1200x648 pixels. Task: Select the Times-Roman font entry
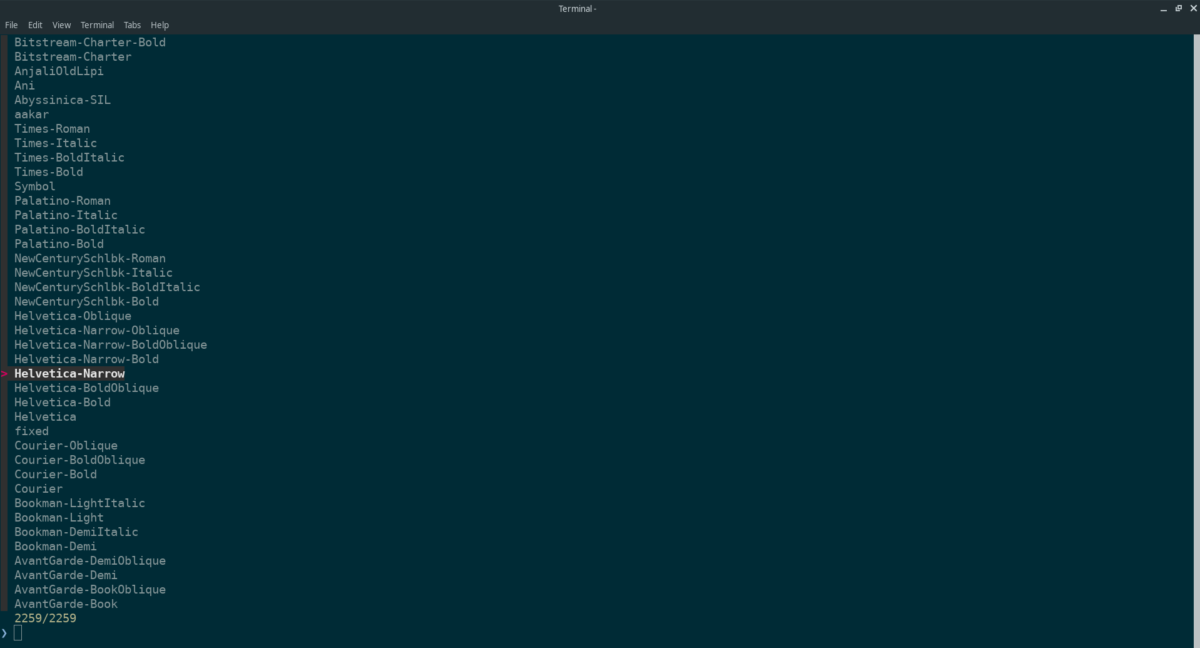tap(51, 128)
